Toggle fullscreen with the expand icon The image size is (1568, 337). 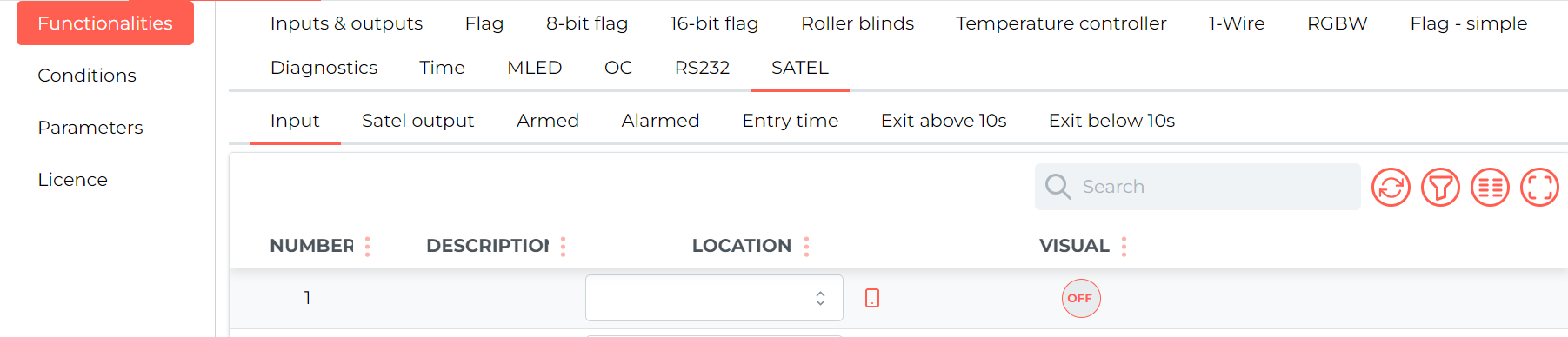(x=1539, y=187)
